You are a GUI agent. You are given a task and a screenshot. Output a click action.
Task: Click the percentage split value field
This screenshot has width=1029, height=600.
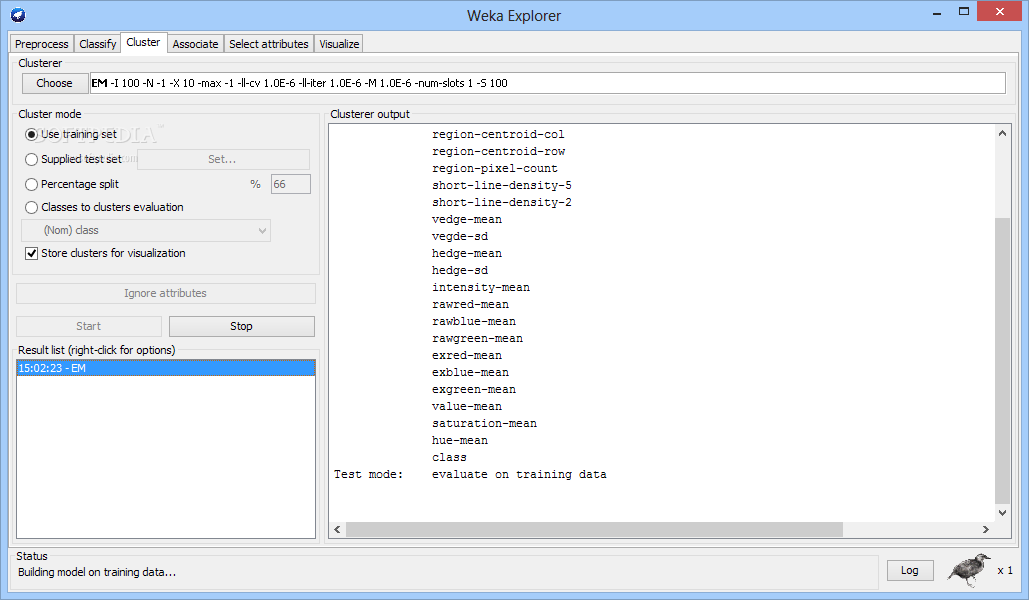291,184
